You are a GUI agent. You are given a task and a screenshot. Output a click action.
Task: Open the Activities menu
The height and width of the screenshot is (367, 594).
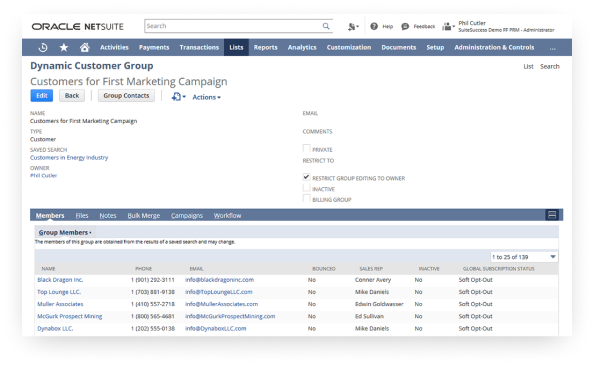[x=114, y=47]
